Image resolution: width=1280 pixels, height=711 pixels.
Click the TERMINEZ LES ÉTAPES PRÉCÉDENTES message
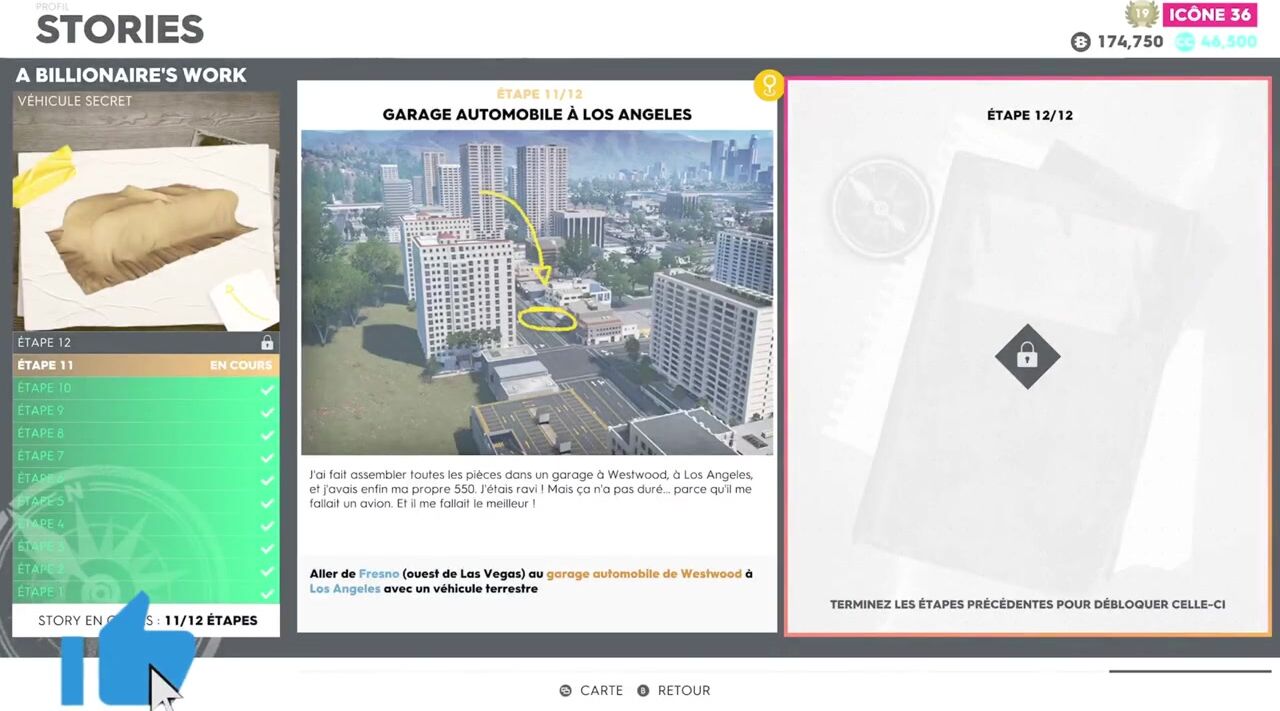coord(1028,604)
